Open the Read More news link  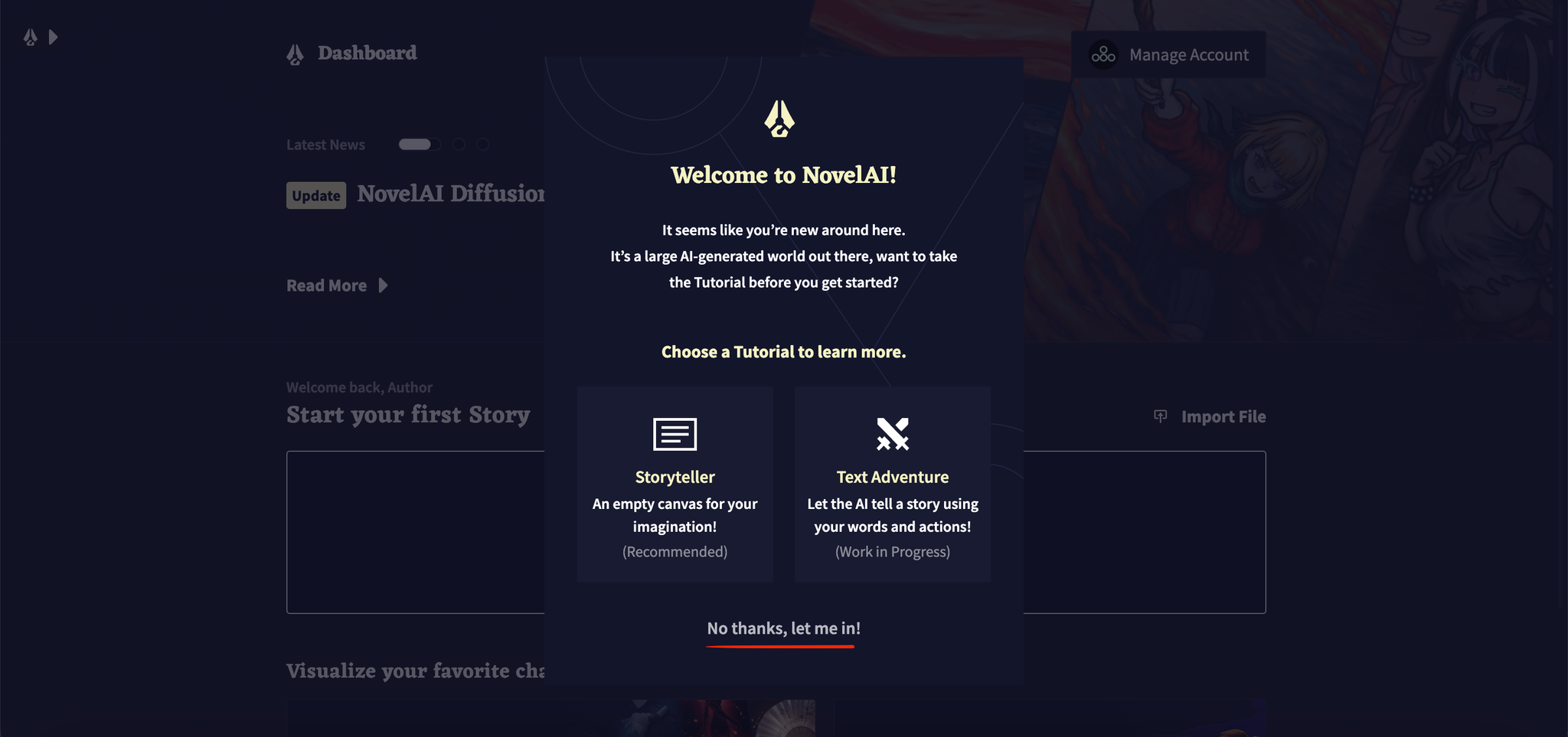[338, 285]
